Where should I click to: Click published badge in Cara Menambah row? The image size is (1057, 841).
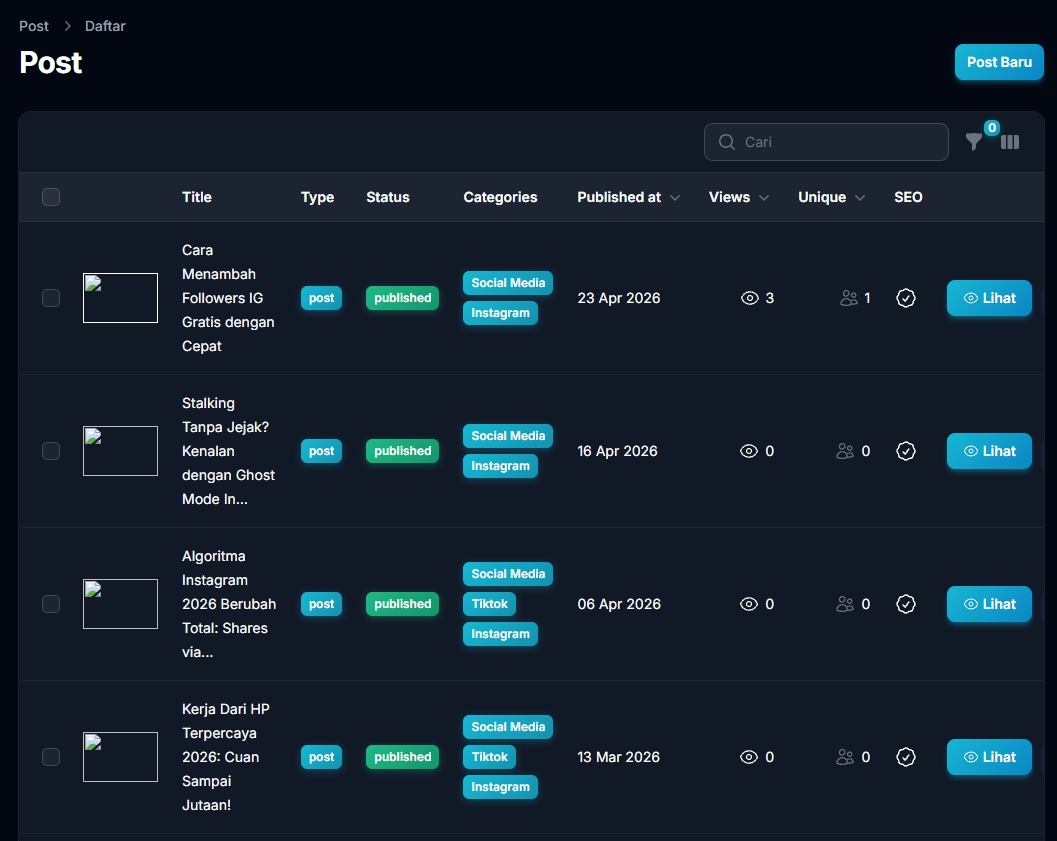[x=402, y=298]
